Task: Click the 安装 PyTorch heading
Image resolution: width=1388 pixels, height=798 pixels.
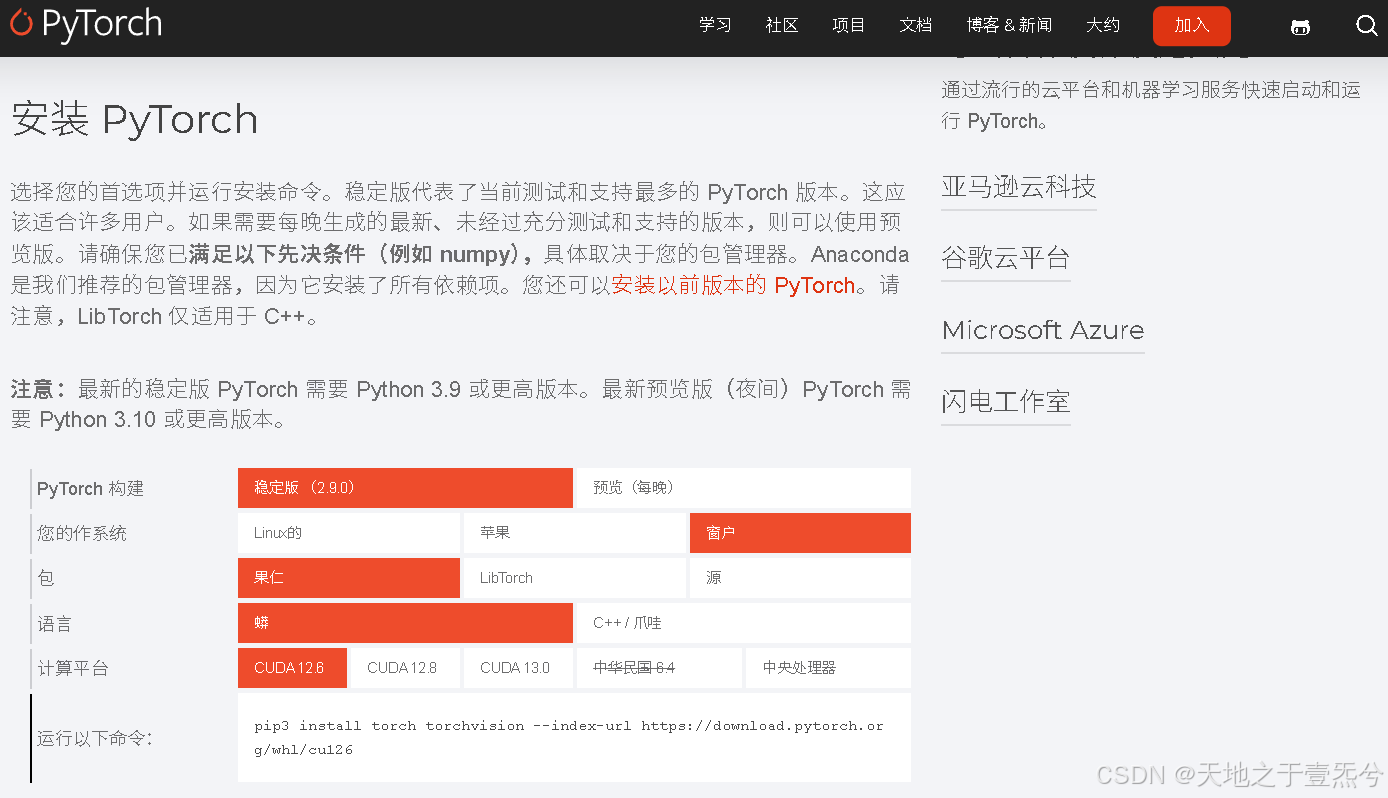Action: (134, 120)
